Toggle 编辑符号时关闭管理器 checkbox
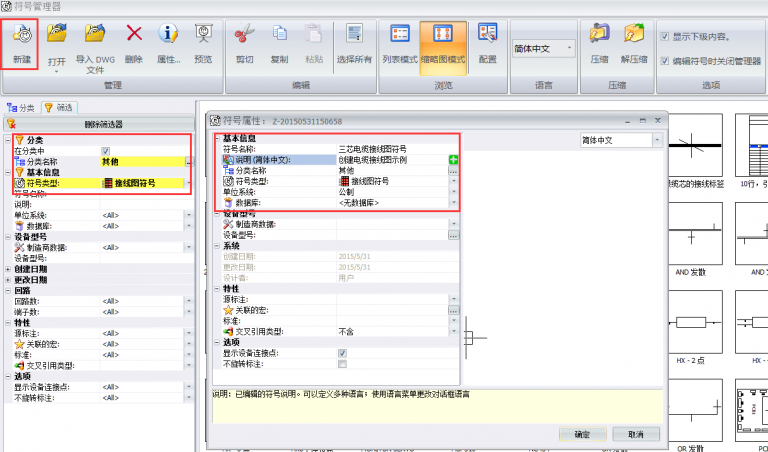The height and width of the screenshot is (452, 768). coord(665,61)
